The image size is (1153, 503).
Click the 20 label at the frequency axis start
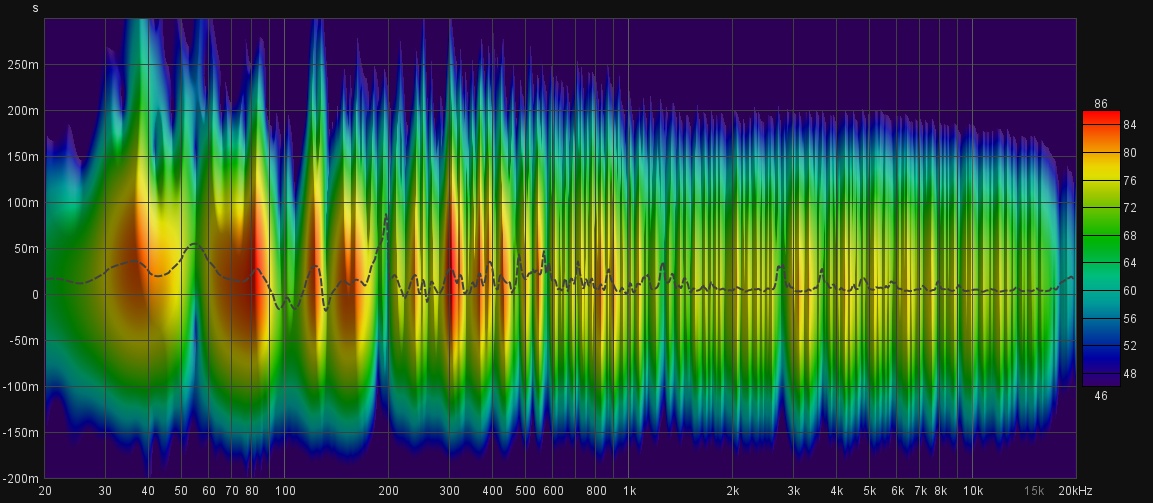click(x=45, y=492)
